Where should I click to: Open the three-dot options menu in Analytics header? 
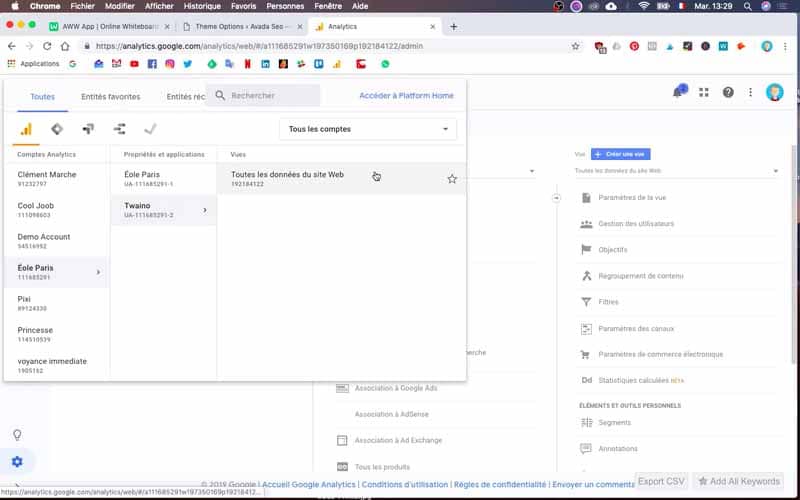tap(751, 92)
